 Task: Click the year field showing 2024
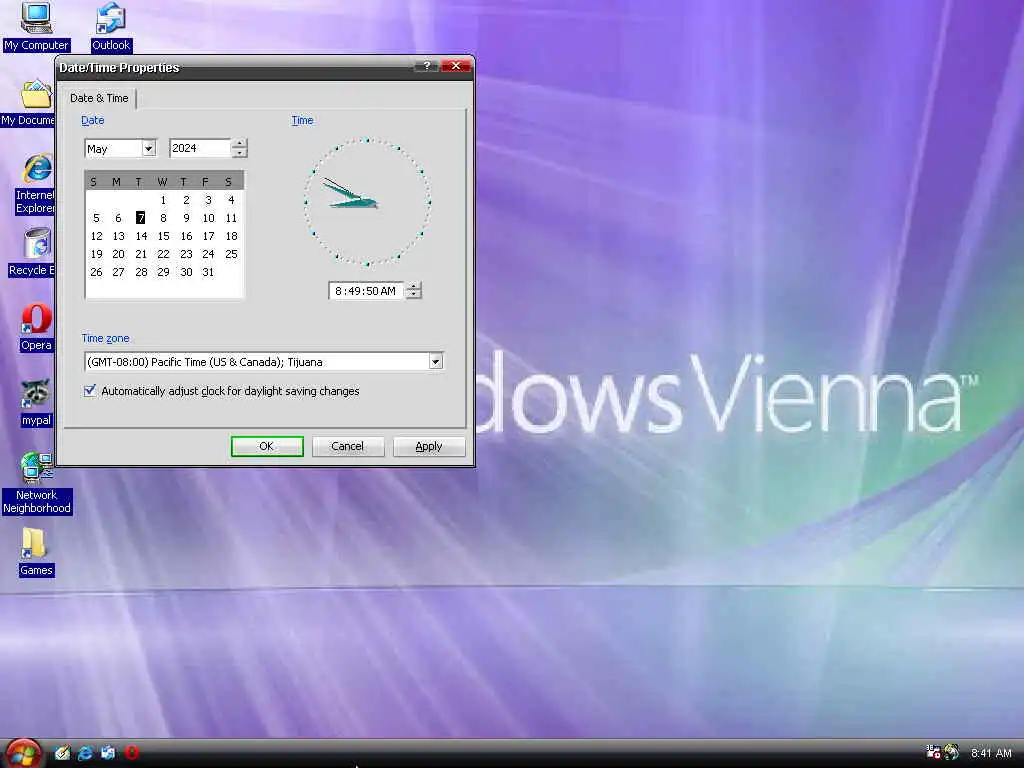pos(199,148)
